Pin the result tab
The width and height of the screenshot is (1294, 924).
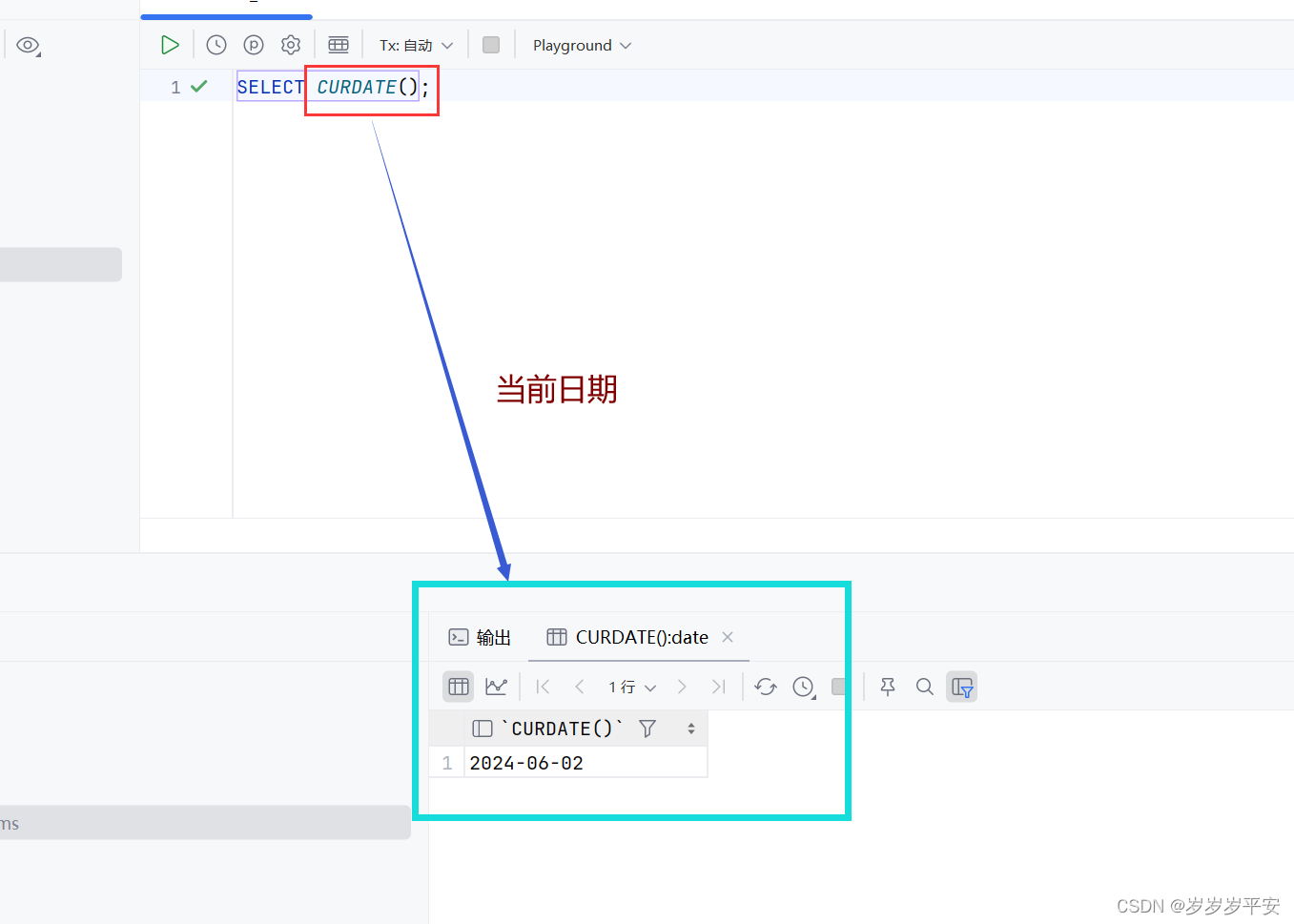click(x=888, y=687)
